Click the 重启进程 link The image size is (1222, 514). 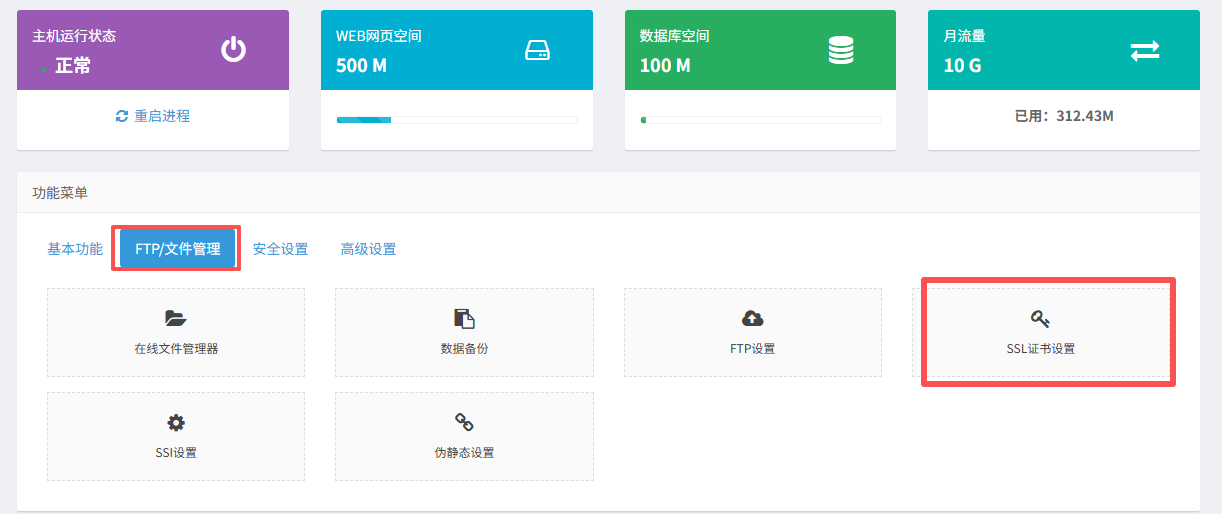[162, 116]
